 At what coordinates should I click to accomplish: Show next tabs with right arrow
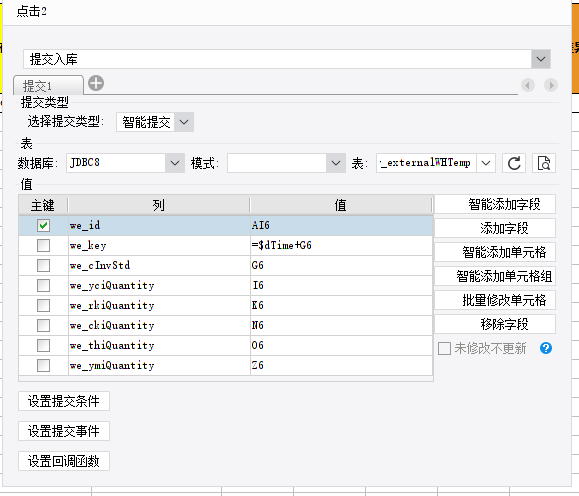tap(551, 86)
